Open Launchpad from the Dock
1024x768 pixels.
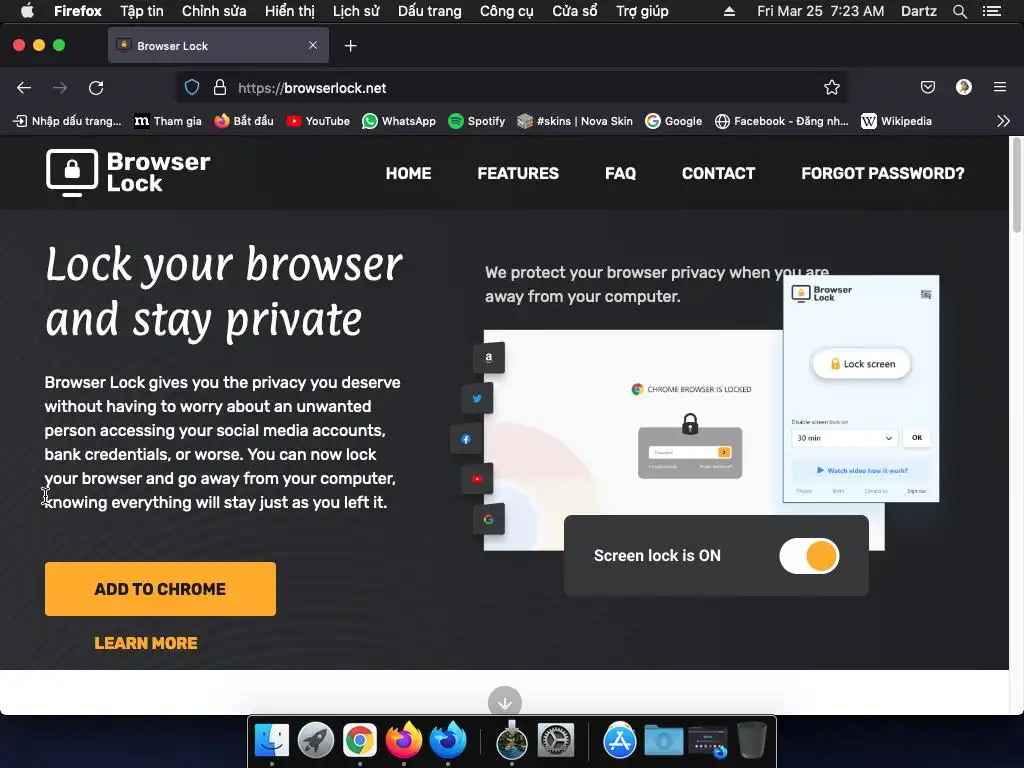point(315,740)
